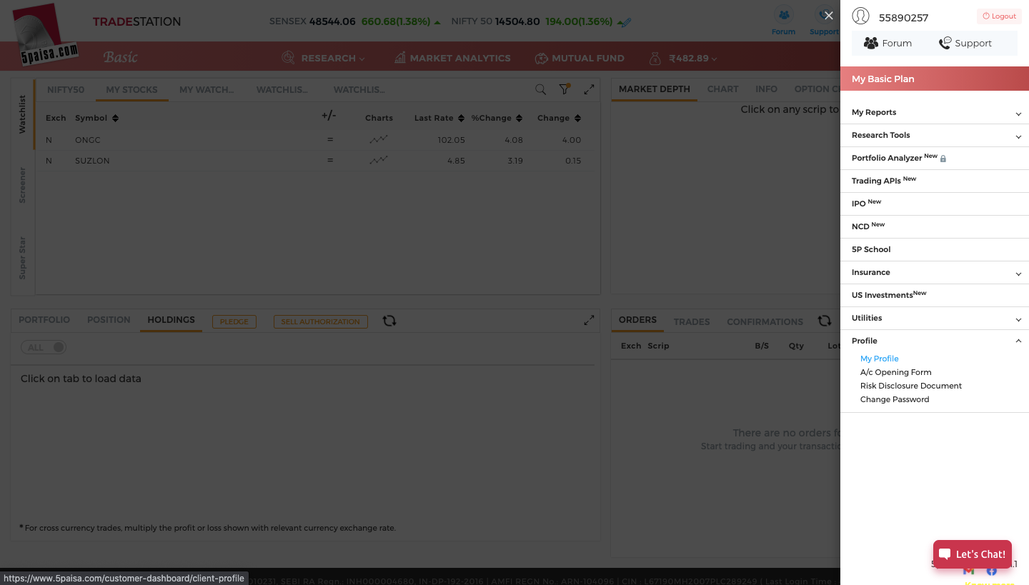The width and height of the screenshot is (1029, 585).
Task: Select the Screener vertical tab
Action: coord(22,184)
